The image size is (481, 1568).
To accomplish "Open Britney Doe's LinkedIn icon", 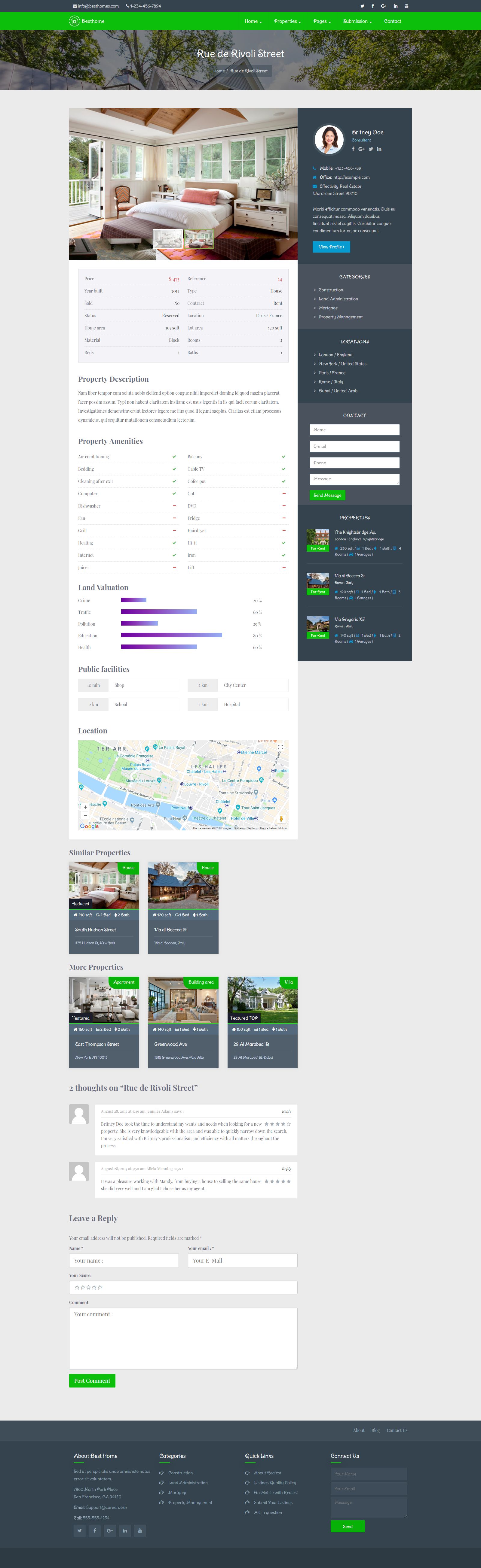I will tap(379, 149).
